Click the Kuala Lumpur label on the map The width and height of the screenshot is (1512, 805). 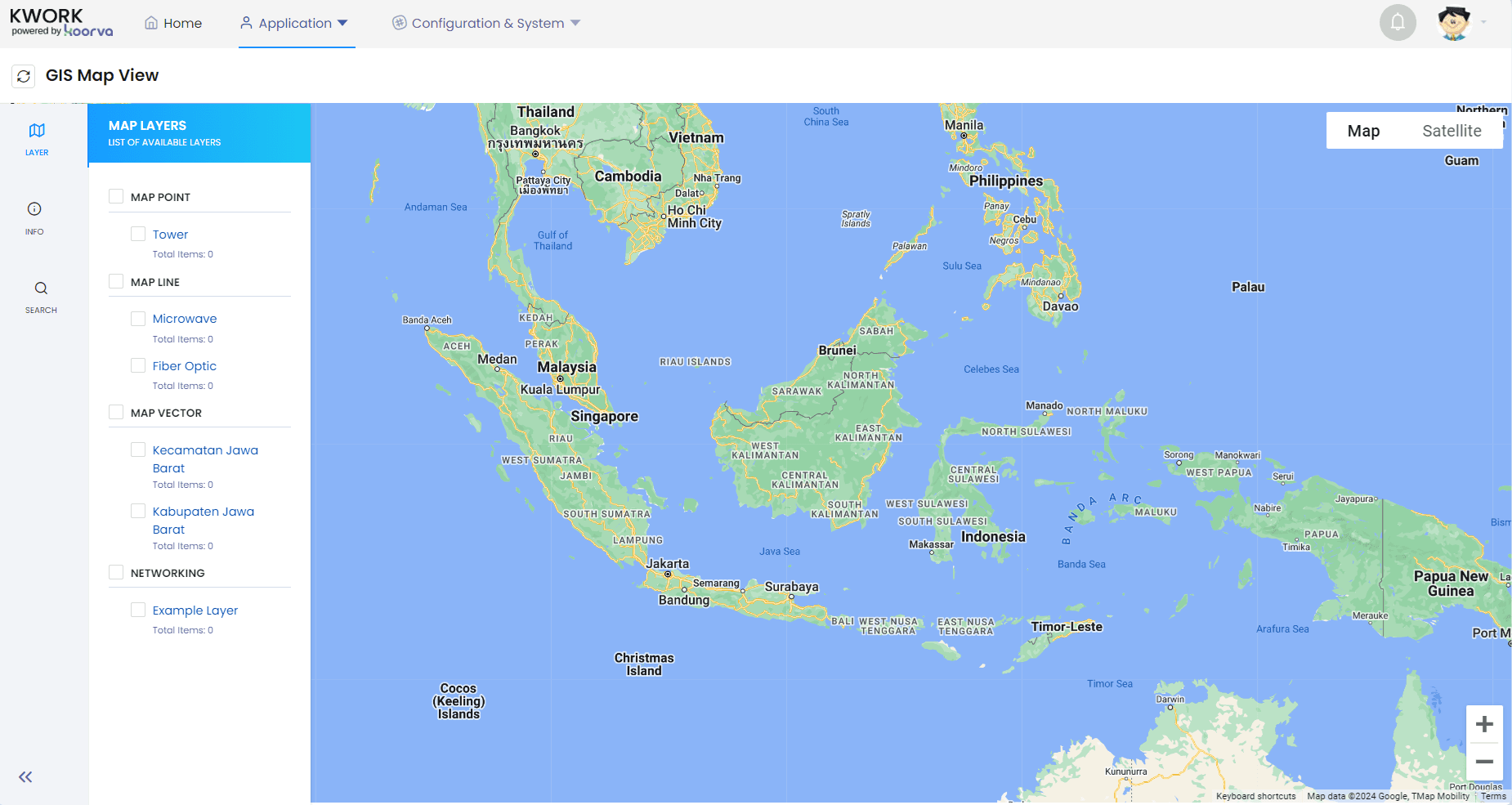561,390
